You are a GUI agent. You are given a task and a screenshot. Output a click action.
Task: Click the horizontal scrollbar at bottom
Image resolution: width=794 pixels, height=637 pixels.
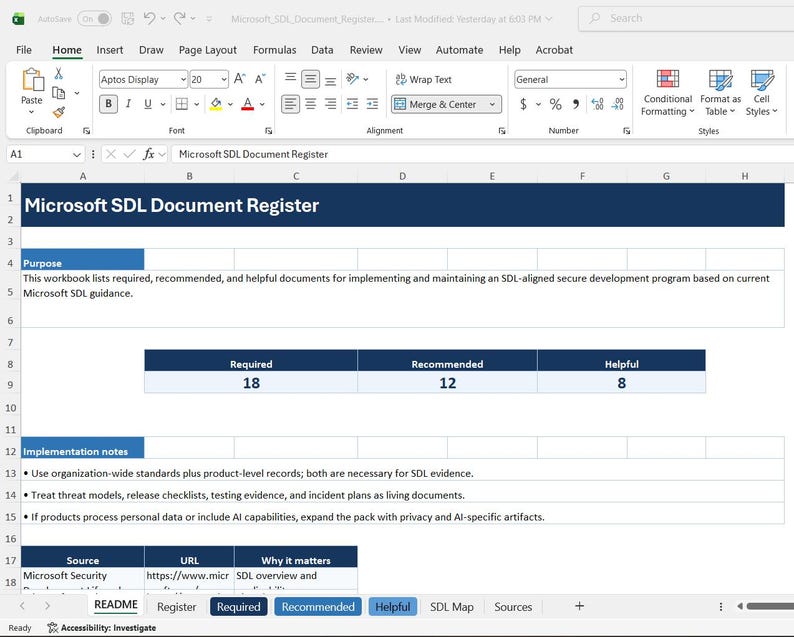(x=770, y=606)
